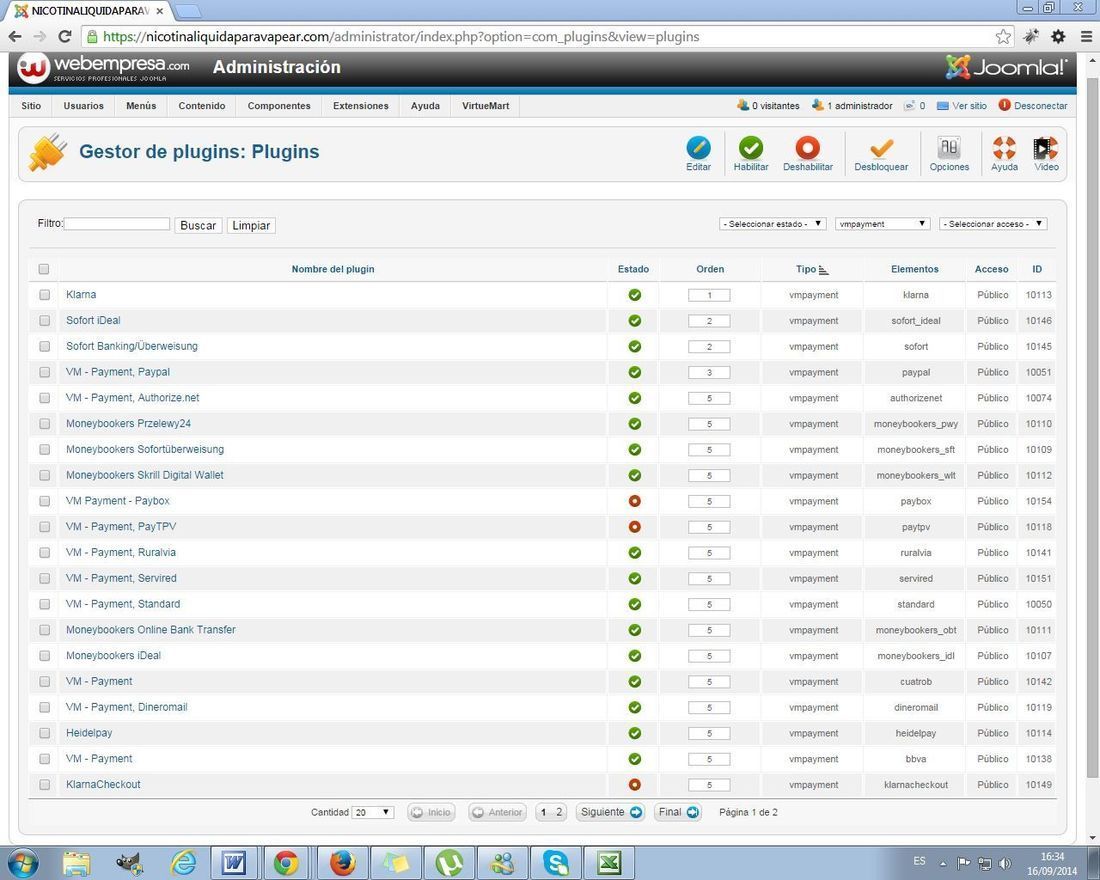The width and height of the screenshot is (1100, 880).
Task: Go to page 2 in pagination
Action: [x=559, y=812]
